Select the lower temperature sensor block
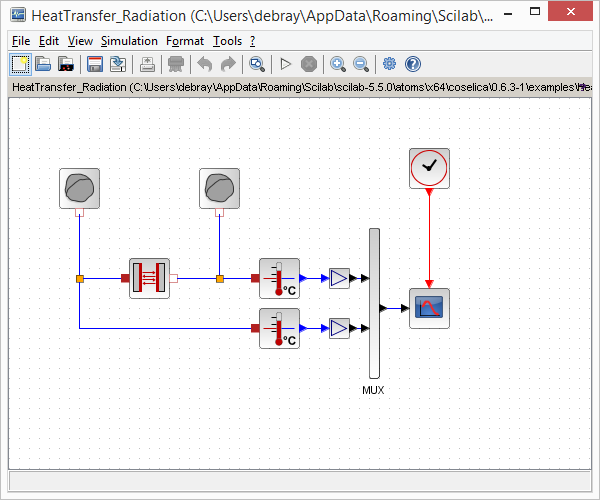 pyautogui.click(x=279, y=328)
